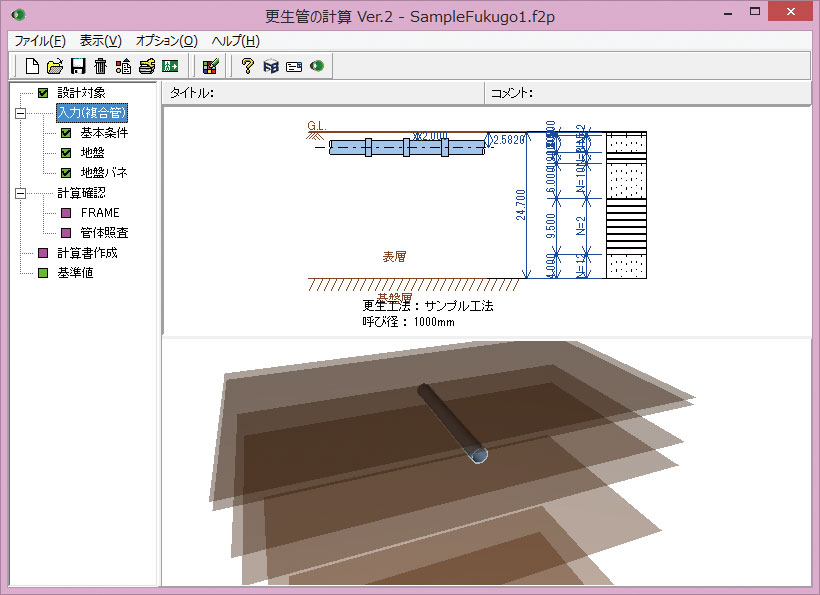The width and height of the screenshot is (820, 595).
Task: Click the green oval icon in toolbar
Action: [317, 66]
